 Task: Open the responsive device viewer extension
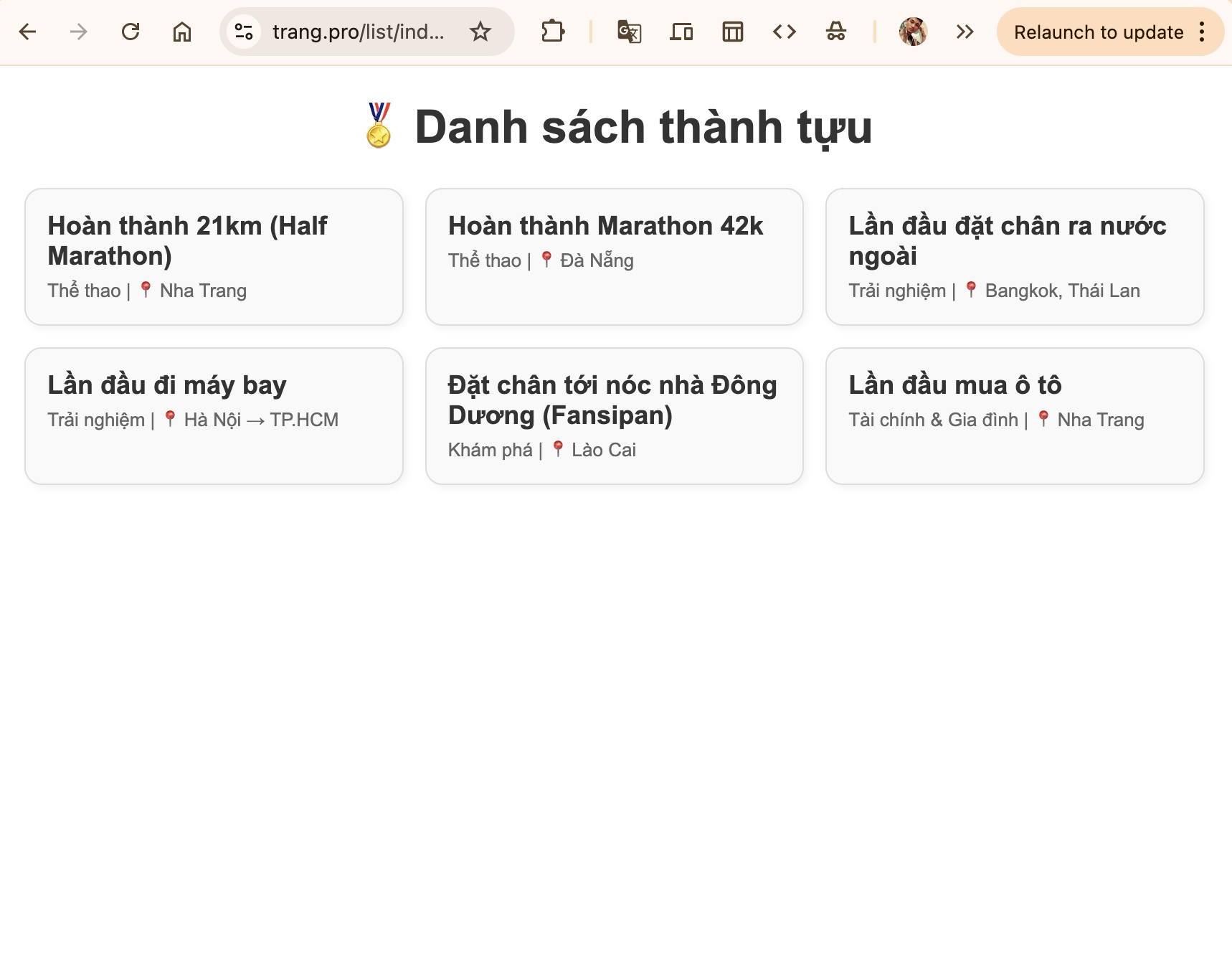(681, 32)
